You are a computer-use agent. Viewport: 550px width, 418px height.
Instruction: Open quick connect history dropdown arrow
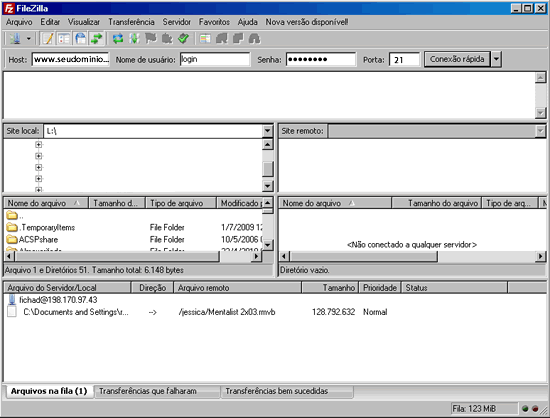[x=496, y=59]
